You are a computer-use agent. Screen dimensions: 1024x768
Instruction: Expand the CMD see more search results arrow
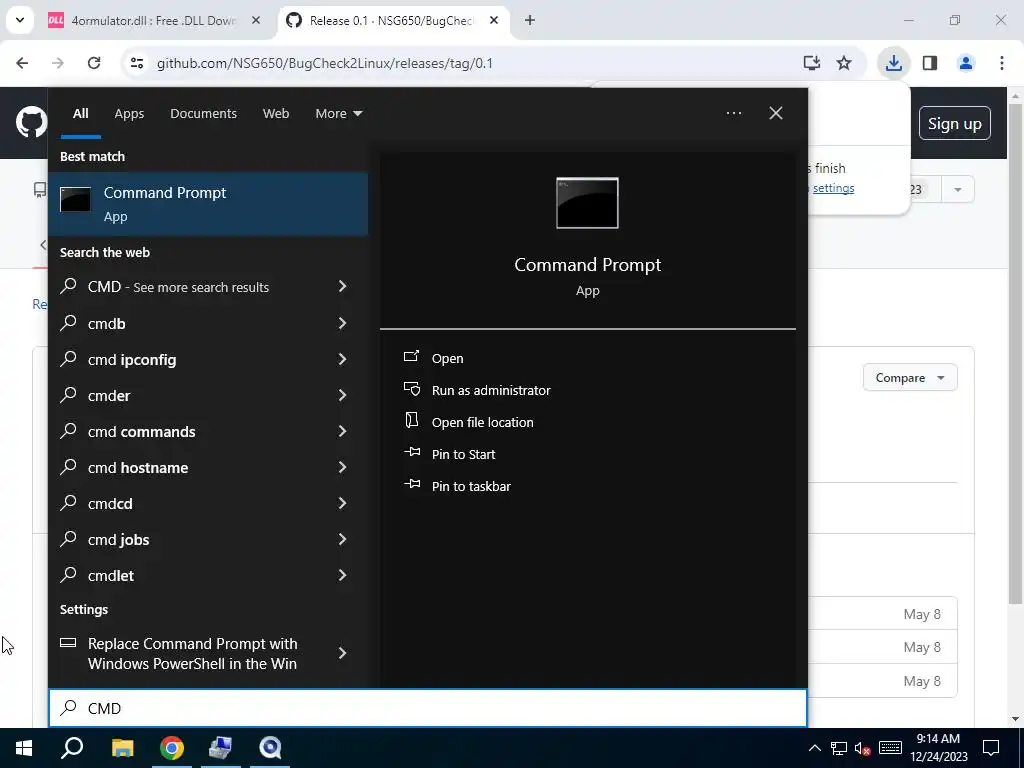pos(342,286)
